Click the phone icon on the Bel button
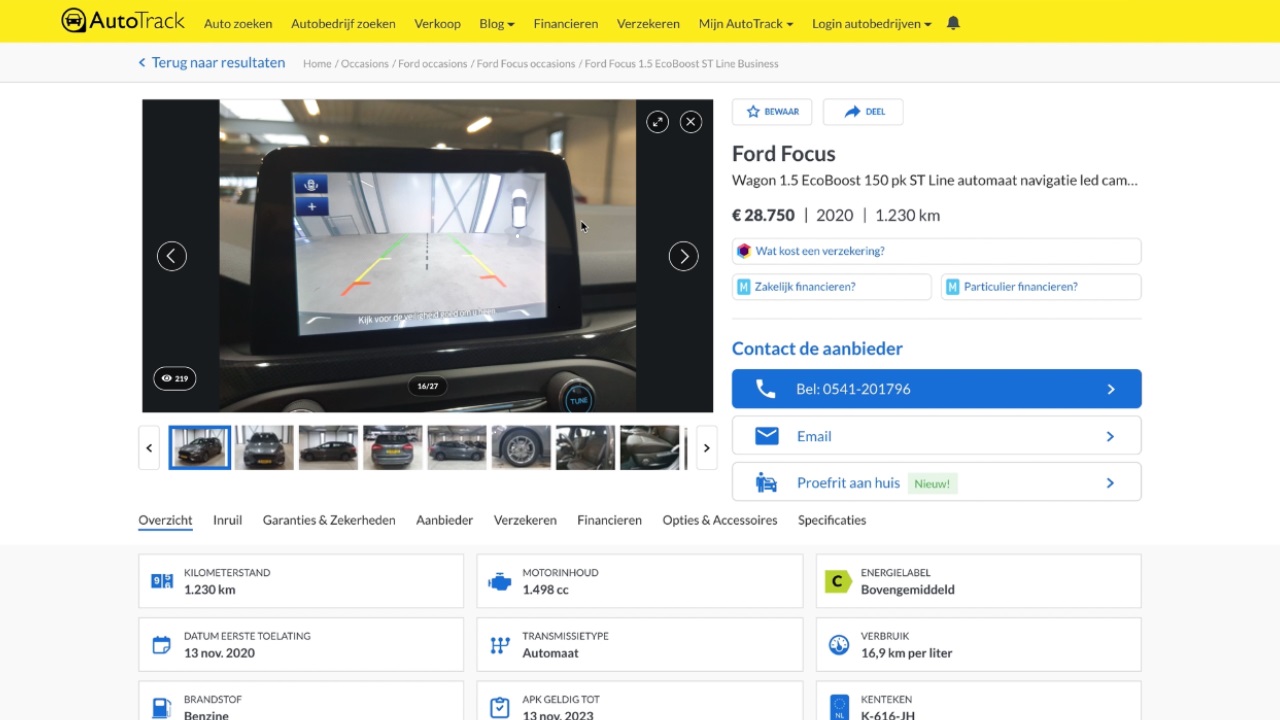Screen dimensions: 1280x720 766,389
